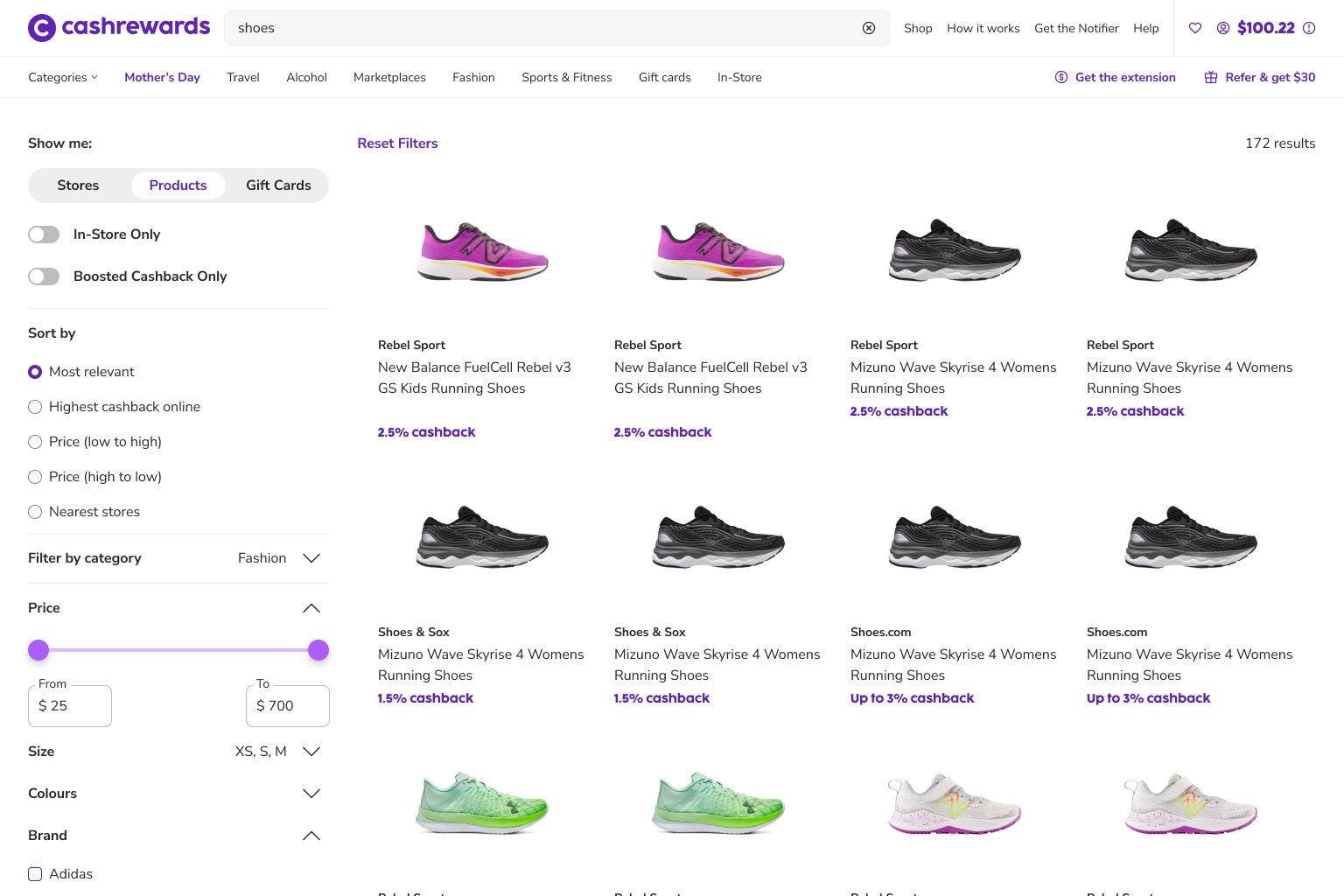1344x896 pixels.
Task: Open the Cashrewards logo home link
Action: point(119,27)
